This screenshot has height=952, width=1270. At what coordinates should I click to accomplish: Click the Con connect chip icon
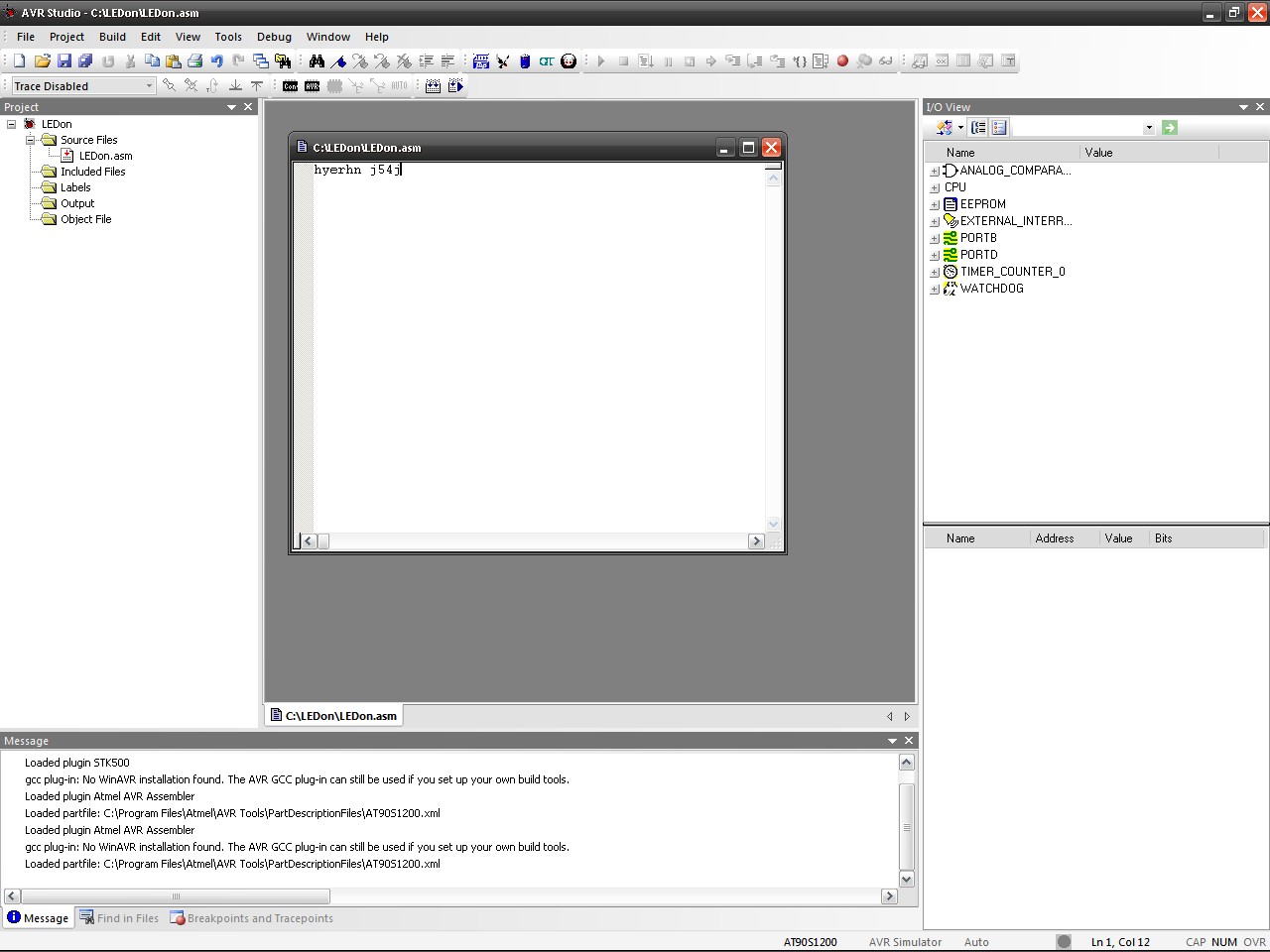(x=290, y=86)
